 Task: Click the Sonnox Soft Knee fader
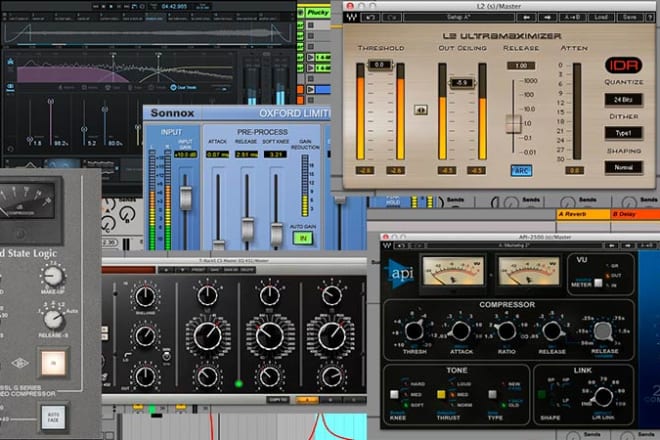click(276, 235)
